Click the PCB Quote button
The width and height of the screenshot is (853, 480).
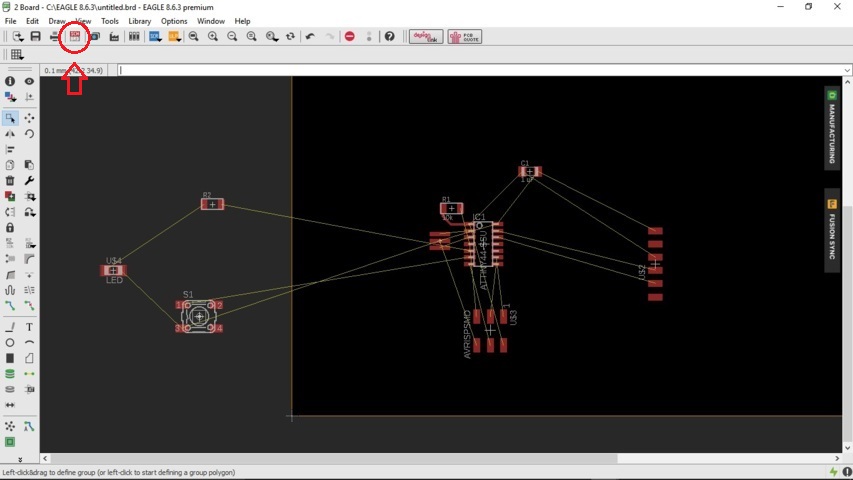tap(465, 36)
